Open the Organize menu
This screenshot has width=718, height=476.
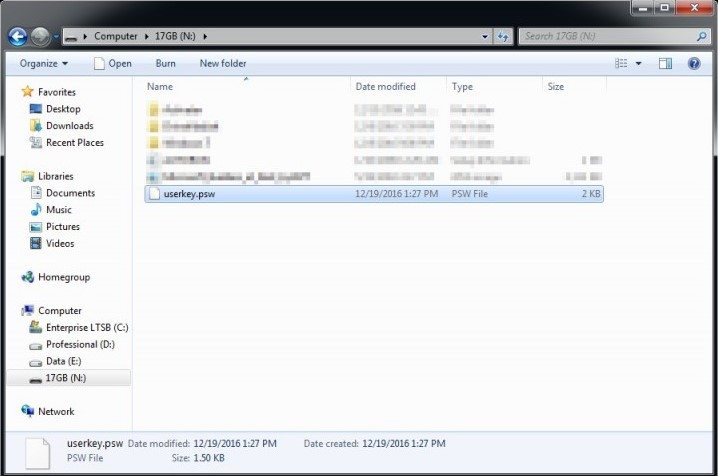click(x=44, y=63)
